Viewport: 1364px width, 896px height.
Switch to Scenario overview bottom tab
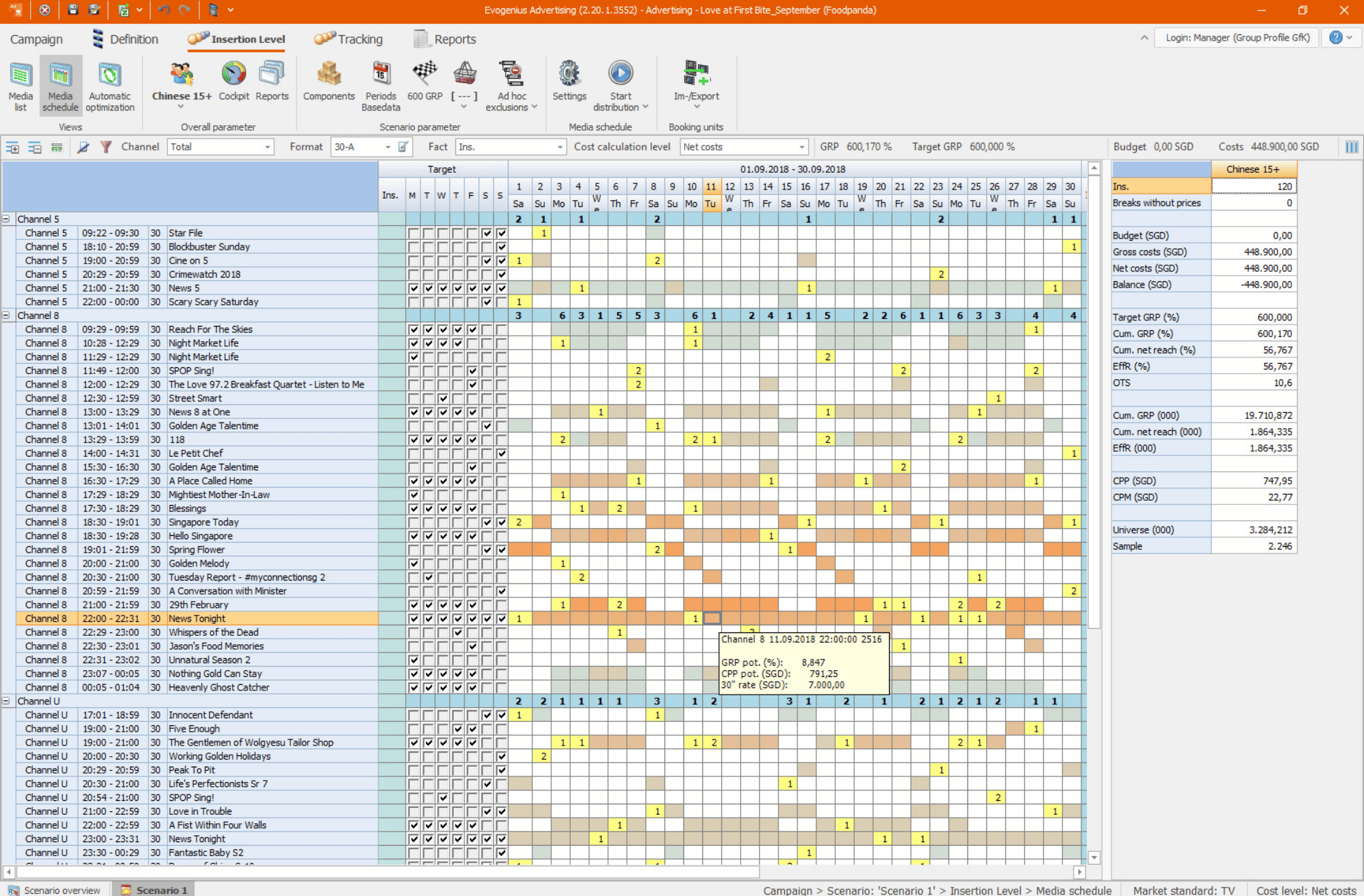pyautogui.click(x=55, y=890)
